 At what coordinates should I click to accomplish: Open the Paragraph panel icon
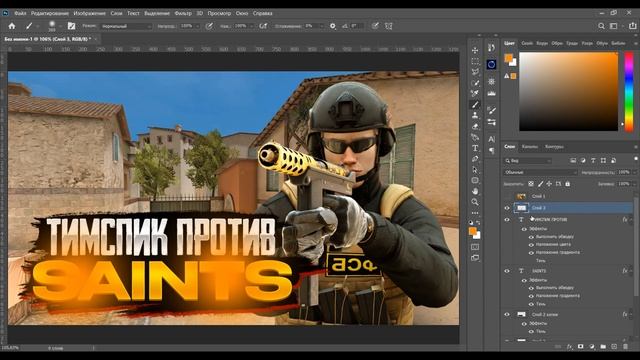pos(491,151)
